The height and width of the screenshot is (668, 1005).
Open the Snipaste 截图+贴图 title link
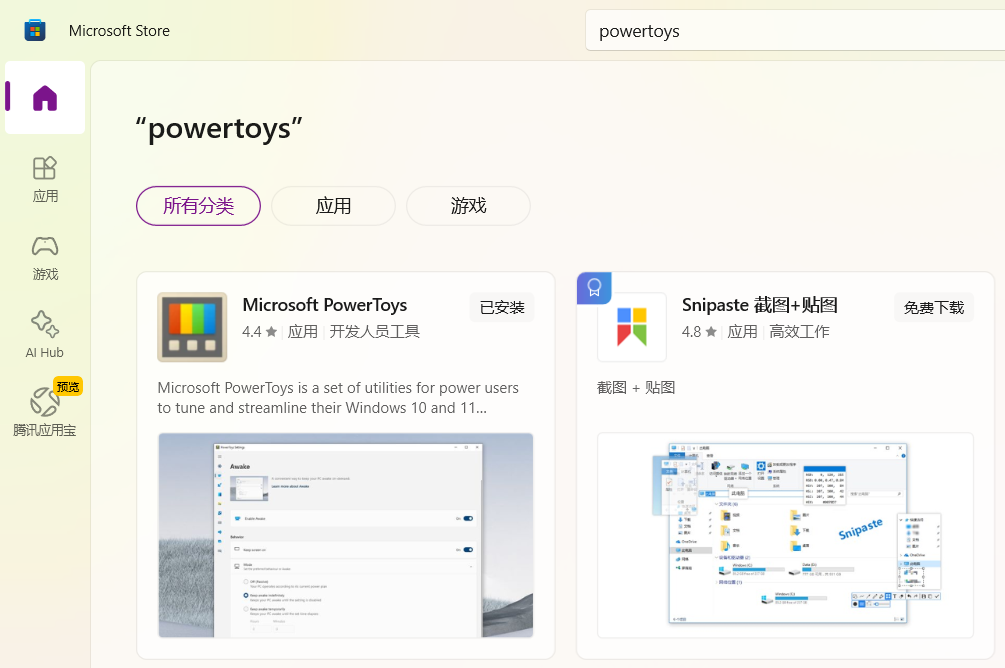(x=760, y=305)
